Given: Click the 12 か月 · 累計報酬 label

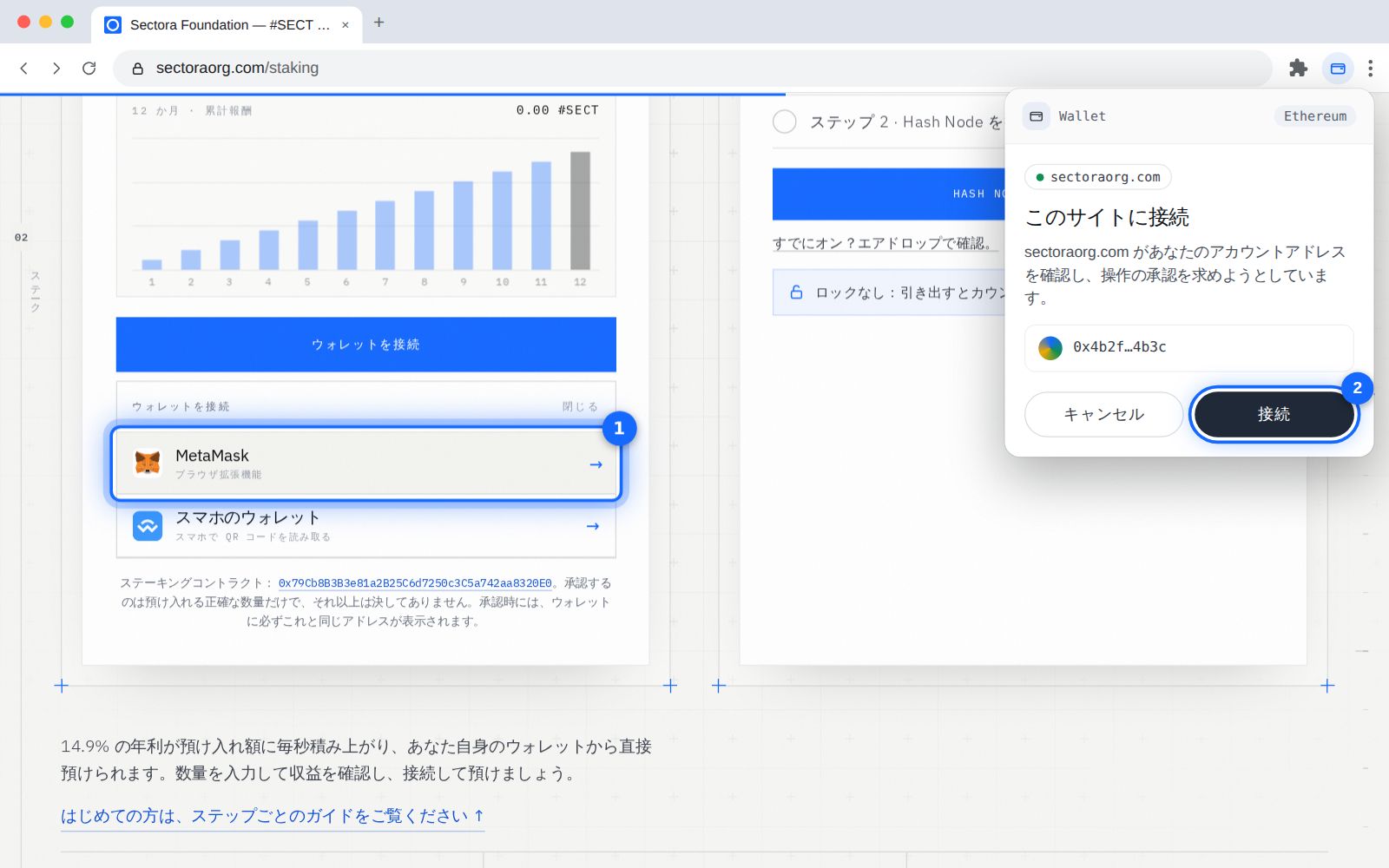Looking at the screenshot, I should tap(192, 111).
